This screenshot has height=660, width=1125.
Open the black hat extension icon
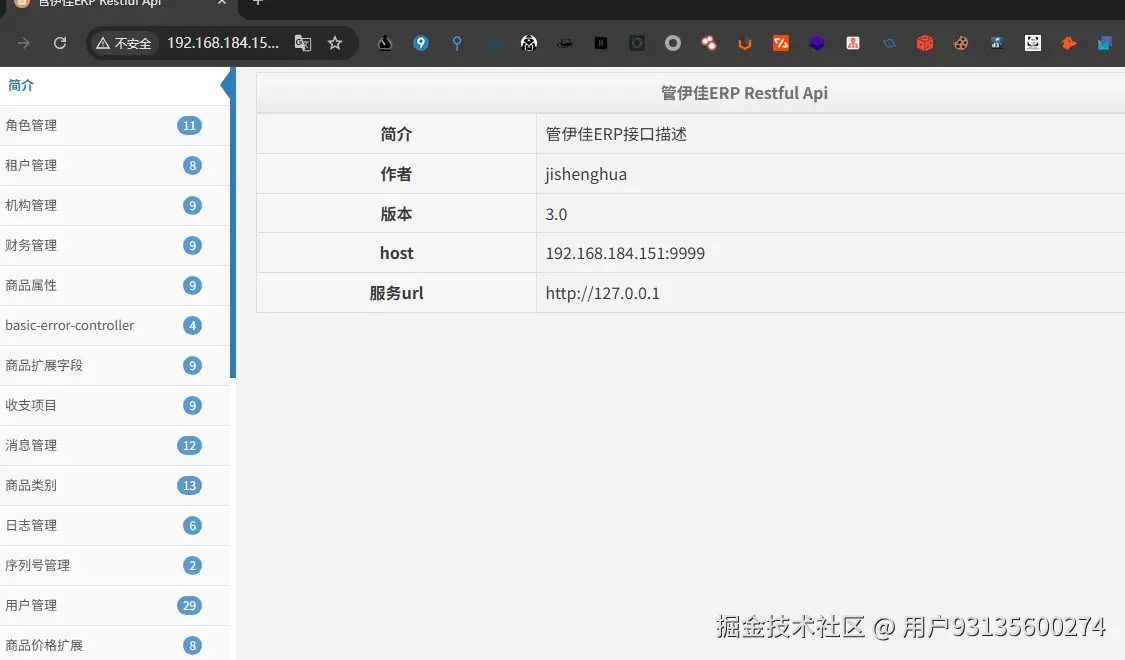[x=565, y=43]
